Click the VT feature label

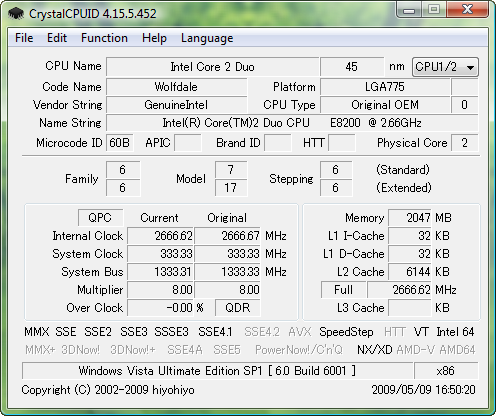[421, 332]
